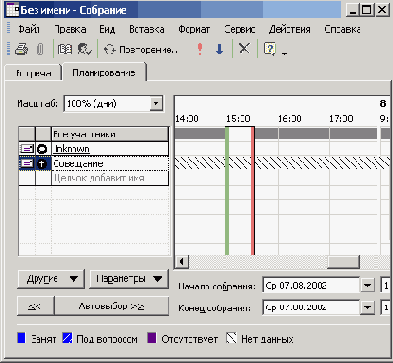
Task: Expand the Другие dropdown button
Action: (x=51, y=279)
